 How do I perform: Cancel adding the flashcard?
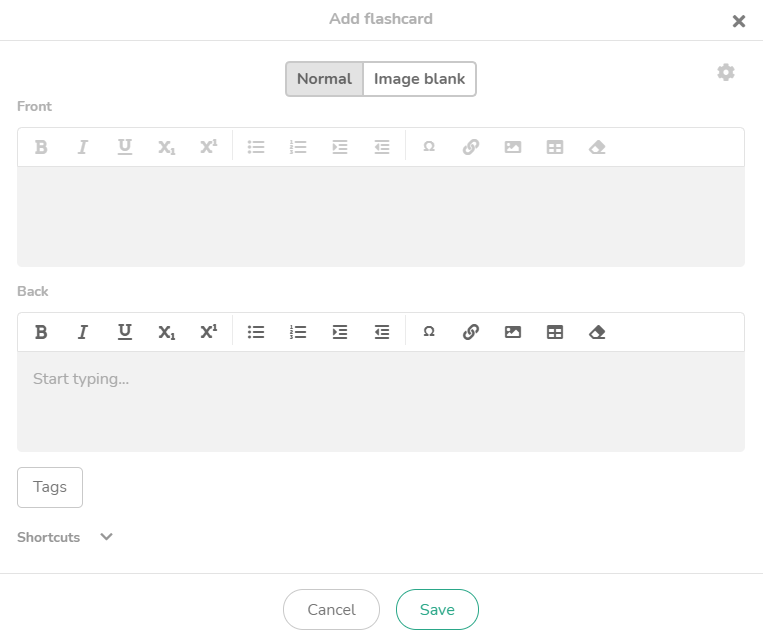coord(331,610)
